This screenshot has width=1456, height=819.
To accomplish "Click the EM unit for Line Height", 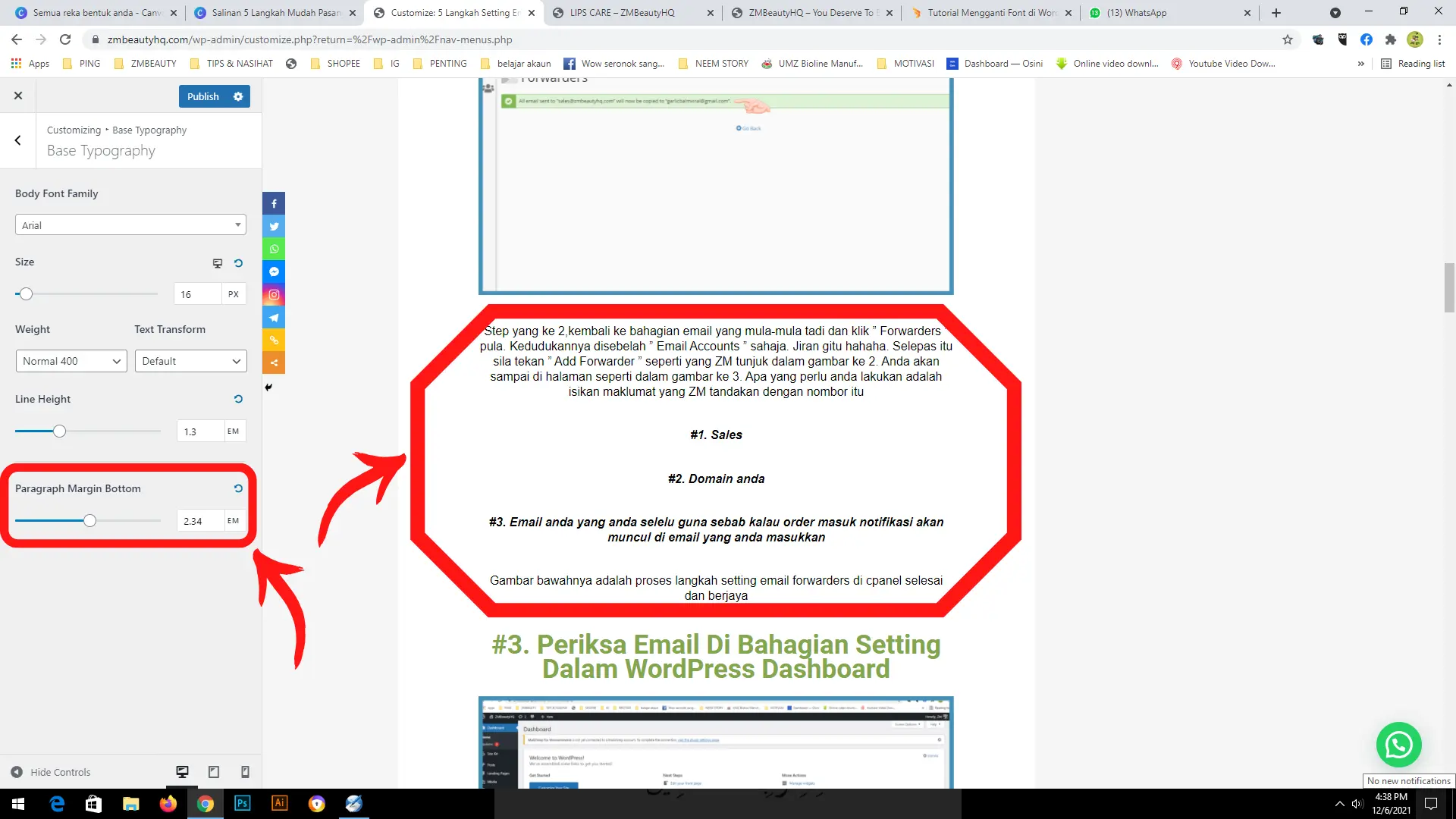I will tap(234, 431).
